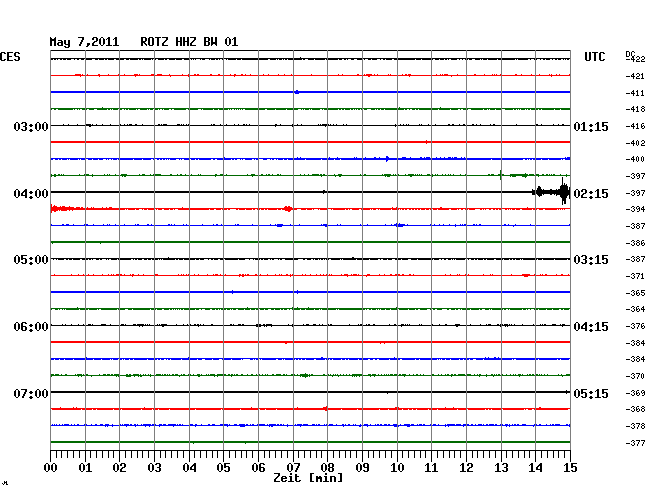Click the "04:15" UTC time label
The image size is (650, 494).
point(591,327)
